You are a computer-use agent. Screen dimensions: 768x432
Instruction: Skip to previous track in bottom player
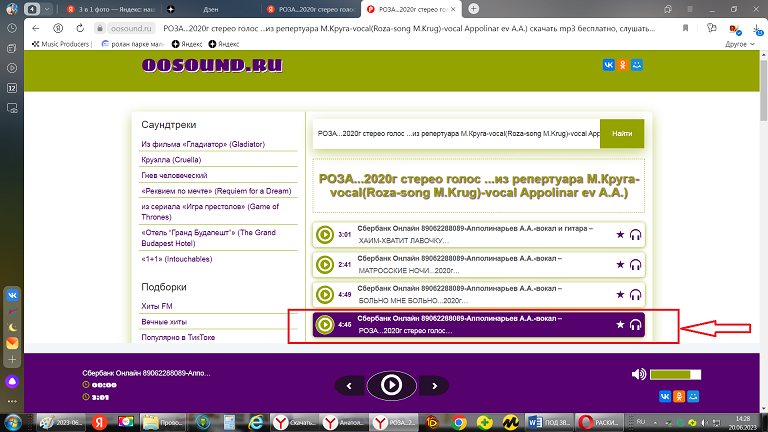click(349, 386)
